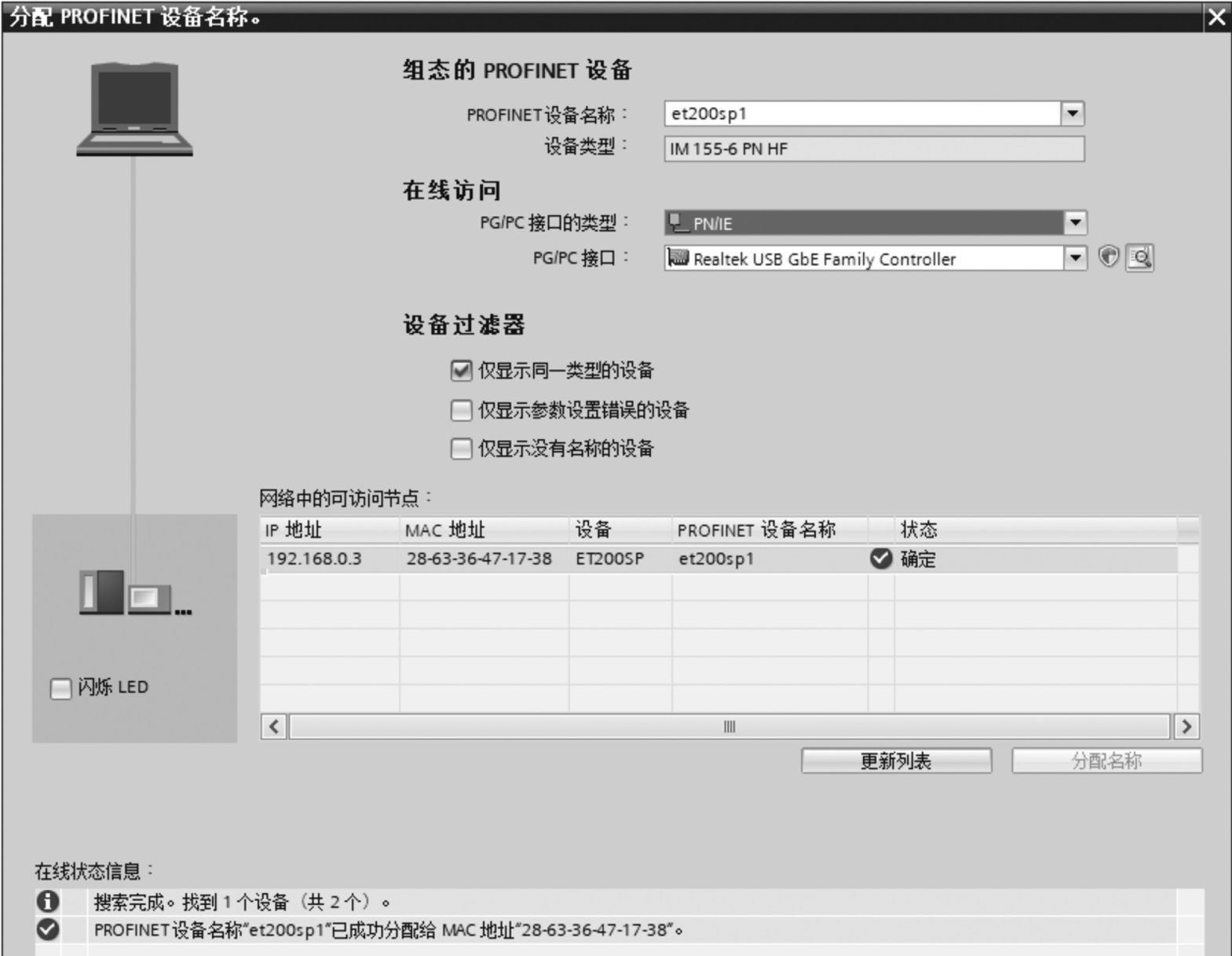Click the '更新列表' button
Screen dimensions: 1232x956
[896, 760]
